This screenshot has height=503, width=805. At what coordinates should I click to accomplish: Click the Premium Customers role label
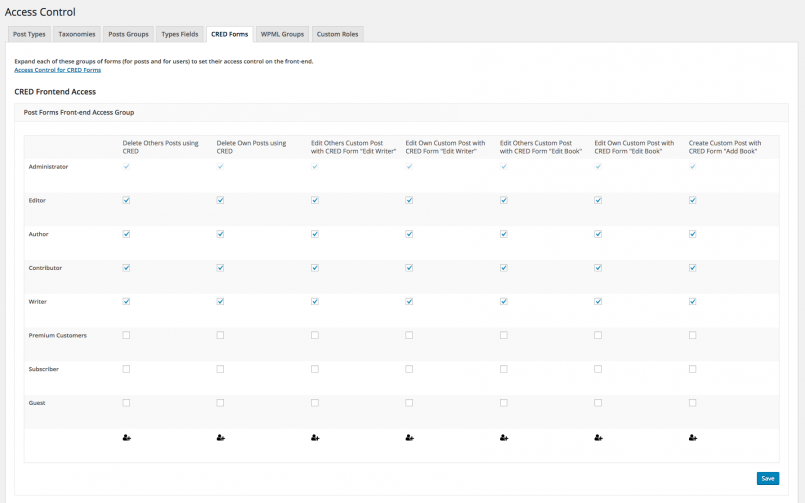[x=58, y=336]
